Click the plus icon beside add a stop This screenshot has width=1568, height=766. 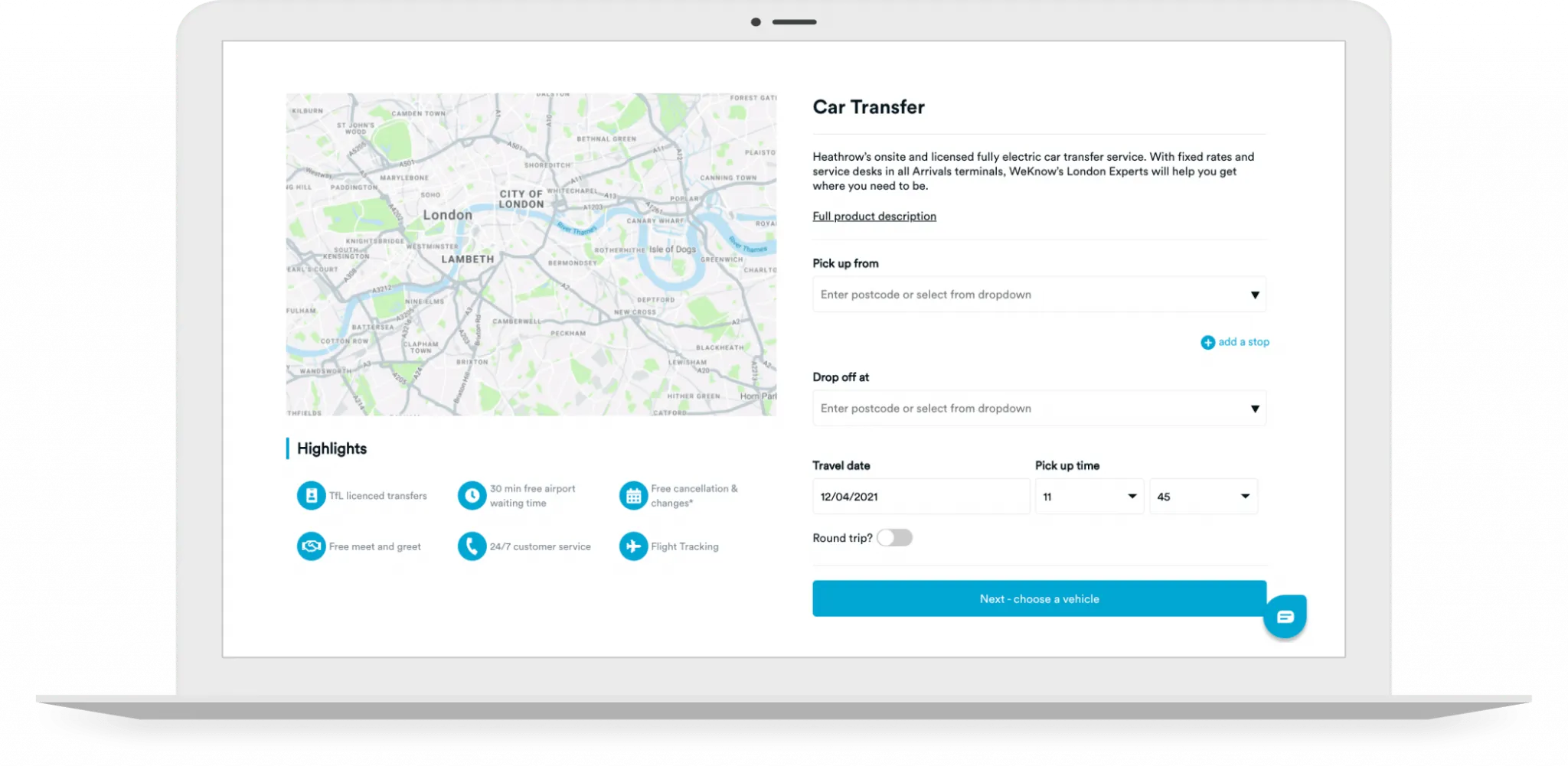click(x=1207, y=342)
